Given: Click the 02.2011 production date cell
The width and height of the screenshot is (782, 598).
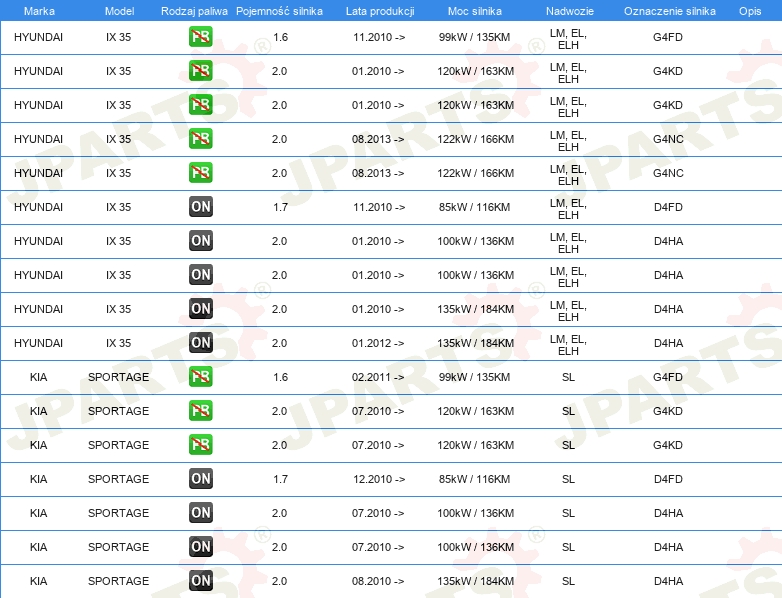Looking at the screenshot, I should tap(378, 377).
